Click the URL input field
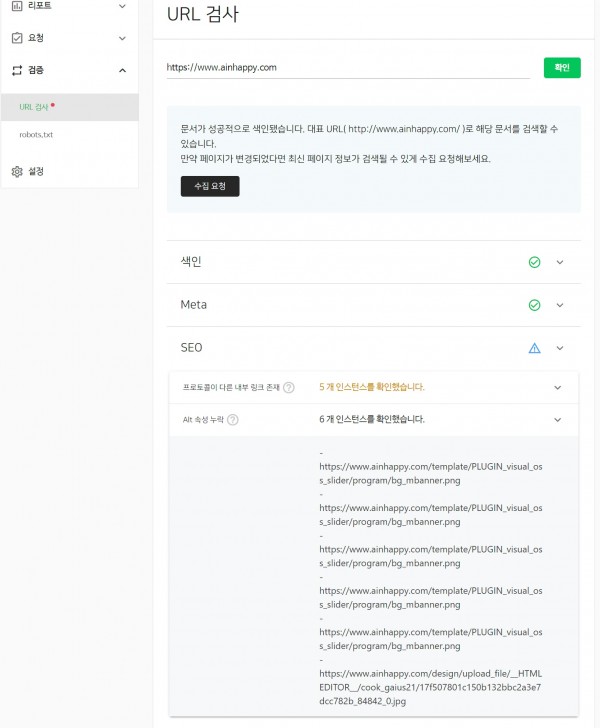Image resolution: width=600 pixels, height=728 pixels. click(347, 68)
